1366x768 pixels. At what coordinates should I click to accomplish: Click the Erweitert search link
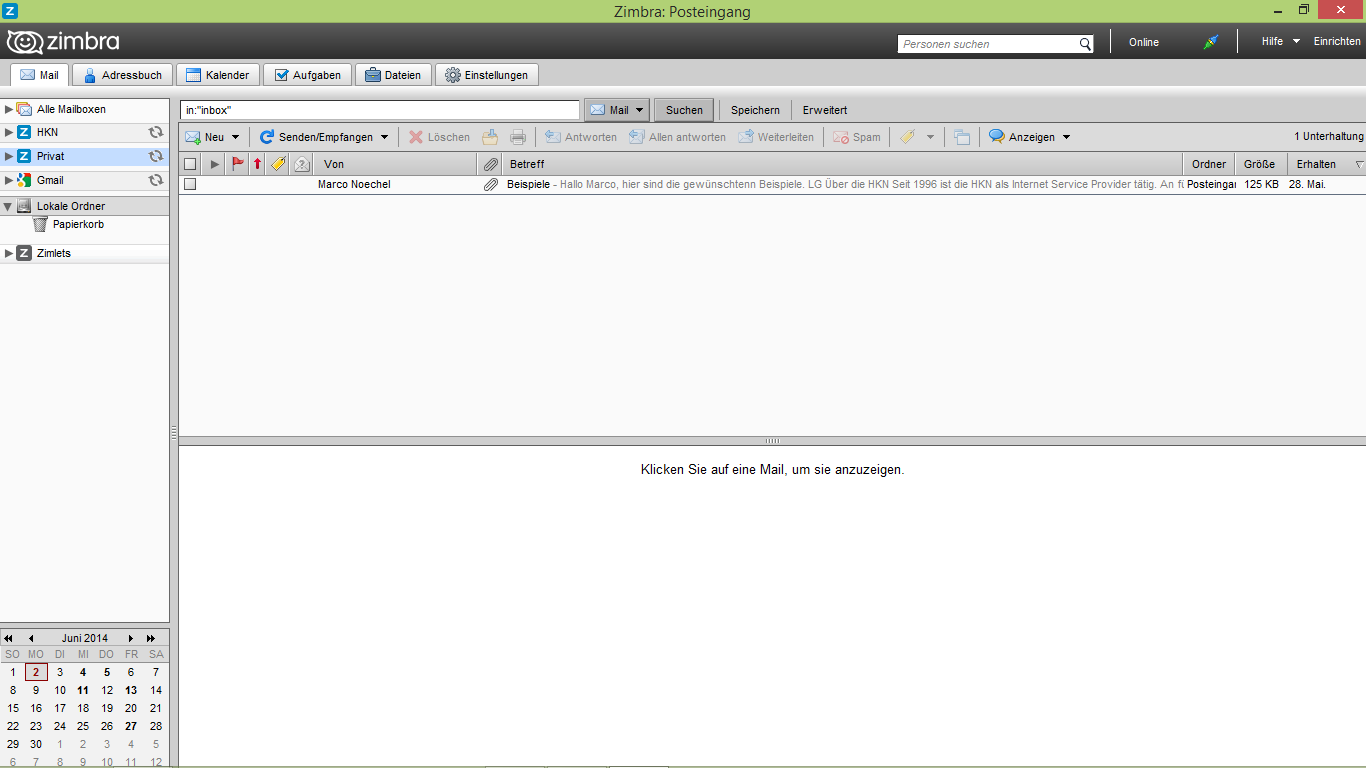pos(824,110)
